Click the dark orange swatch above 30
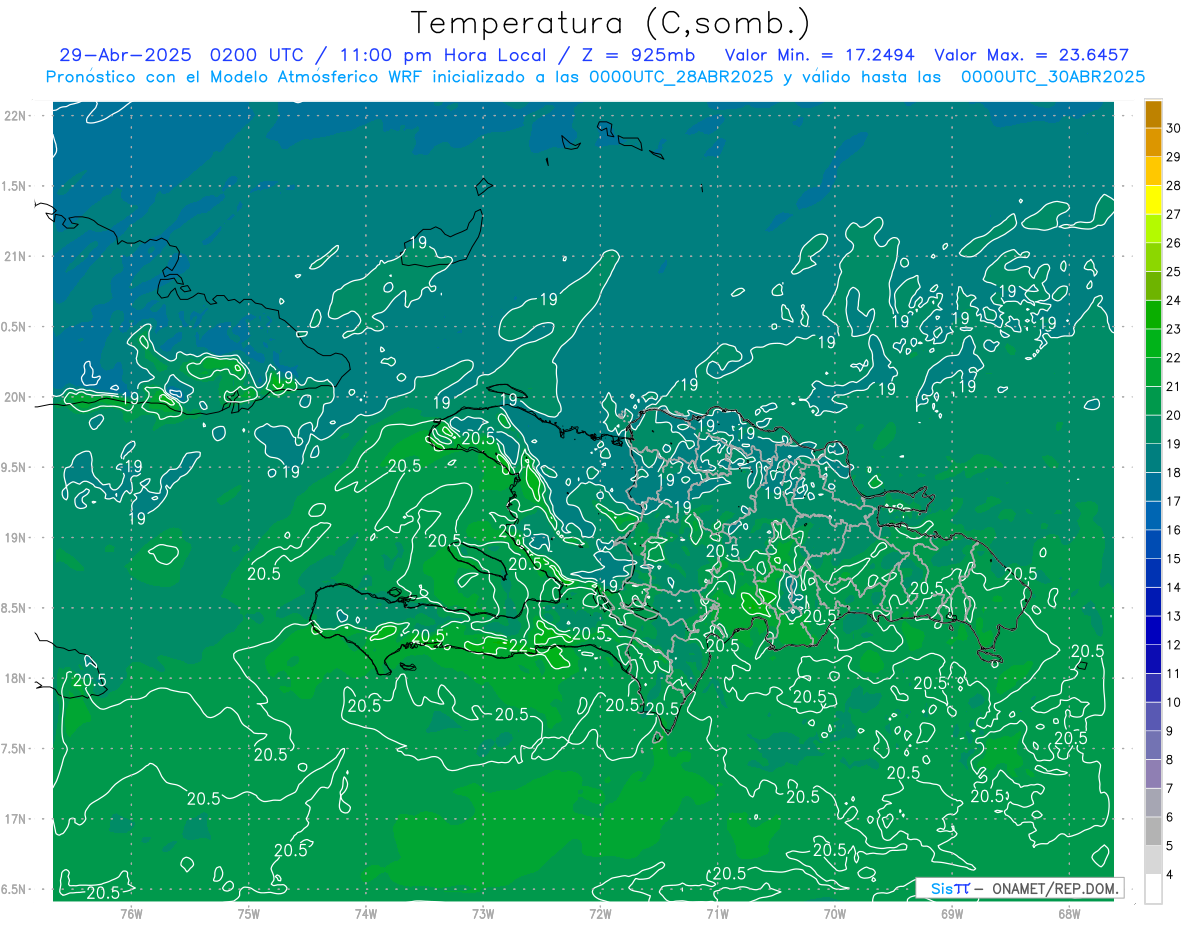The height and width of the screenshot is (927, 1200). click(1154, 114)
